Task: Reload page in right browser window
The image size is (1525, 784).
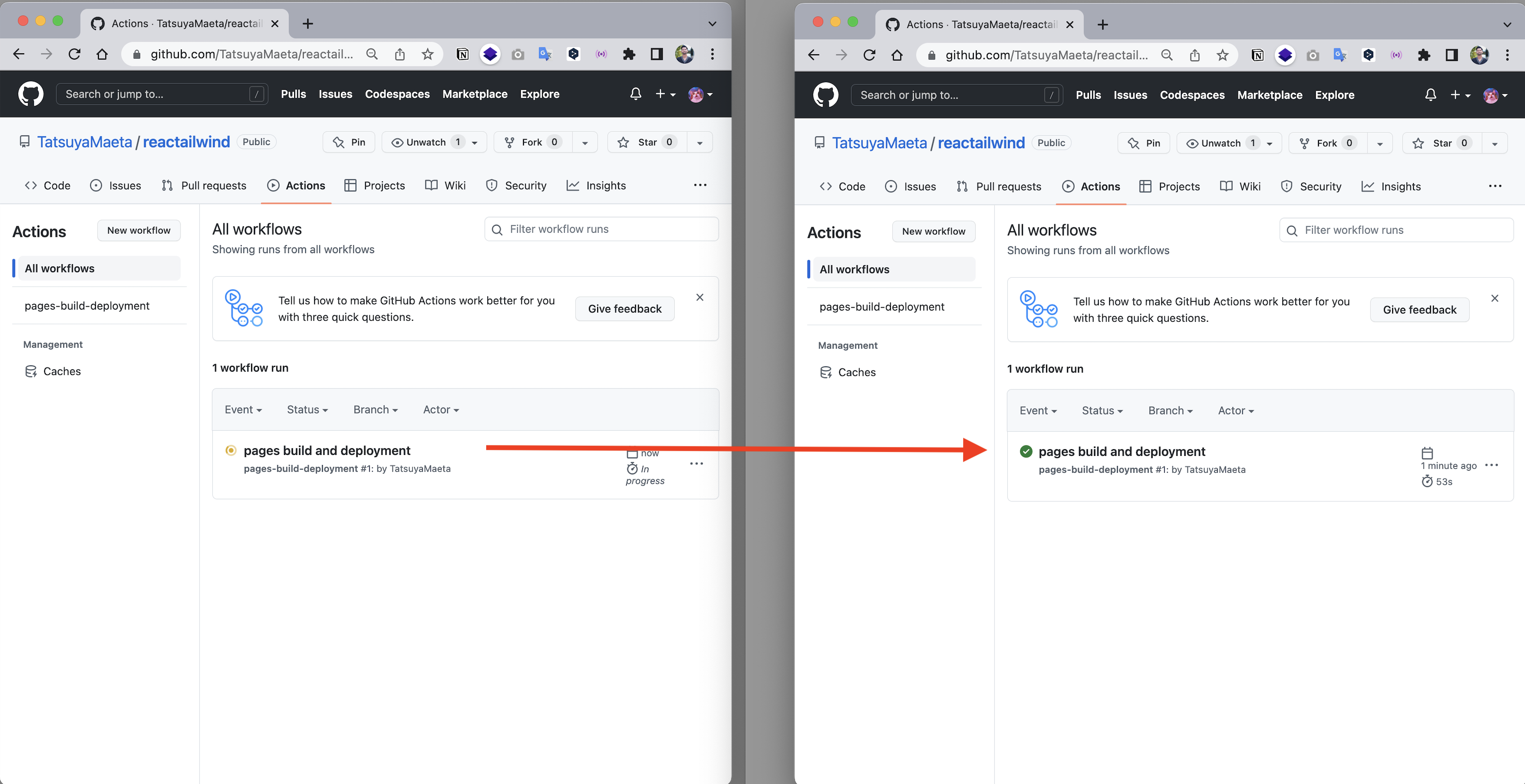Action: tap(869, 55)
